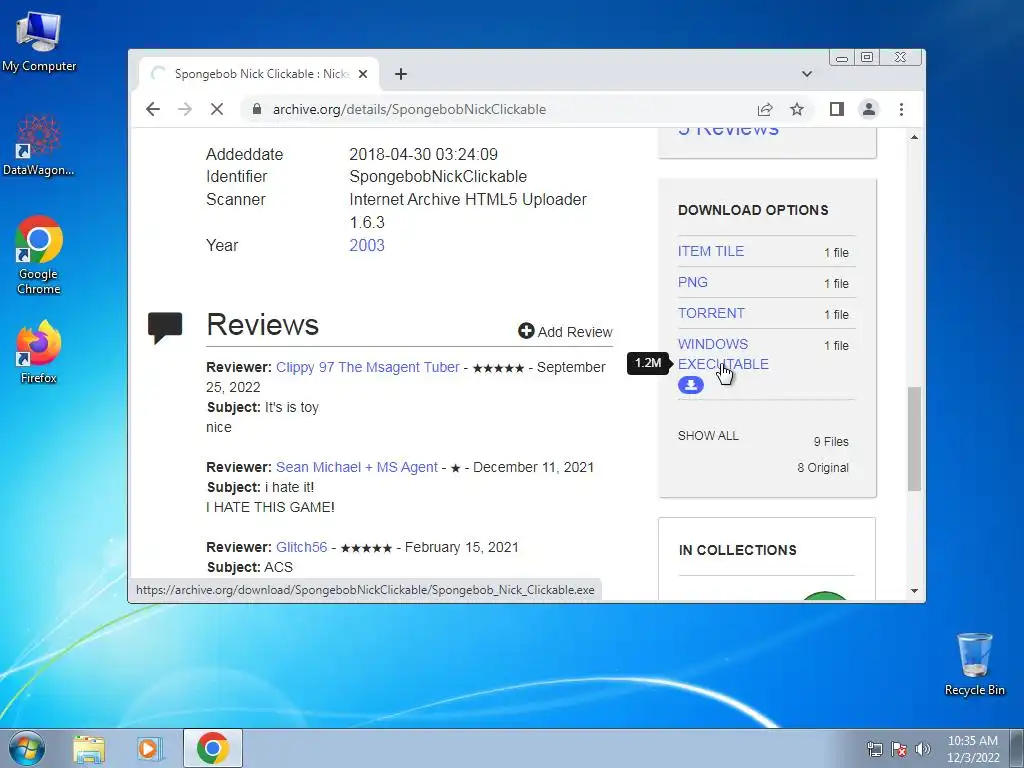Image resolution: width=1024 pixels, height=768 pixels.
Task: Click the padlock site info icon
Action: (257, 109)
